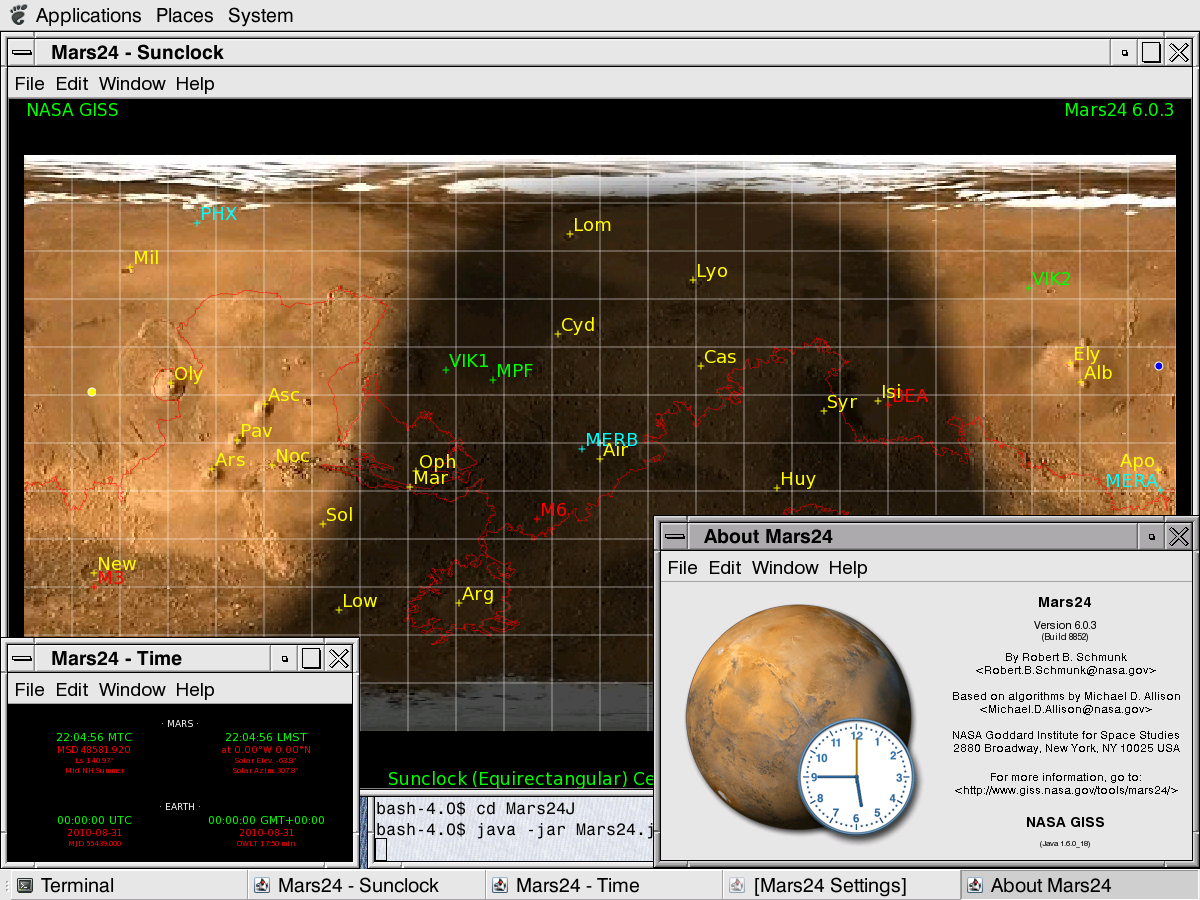Open the System menu in top panel
Viewport: 1200px width, 900px height.
coord(260,15)
